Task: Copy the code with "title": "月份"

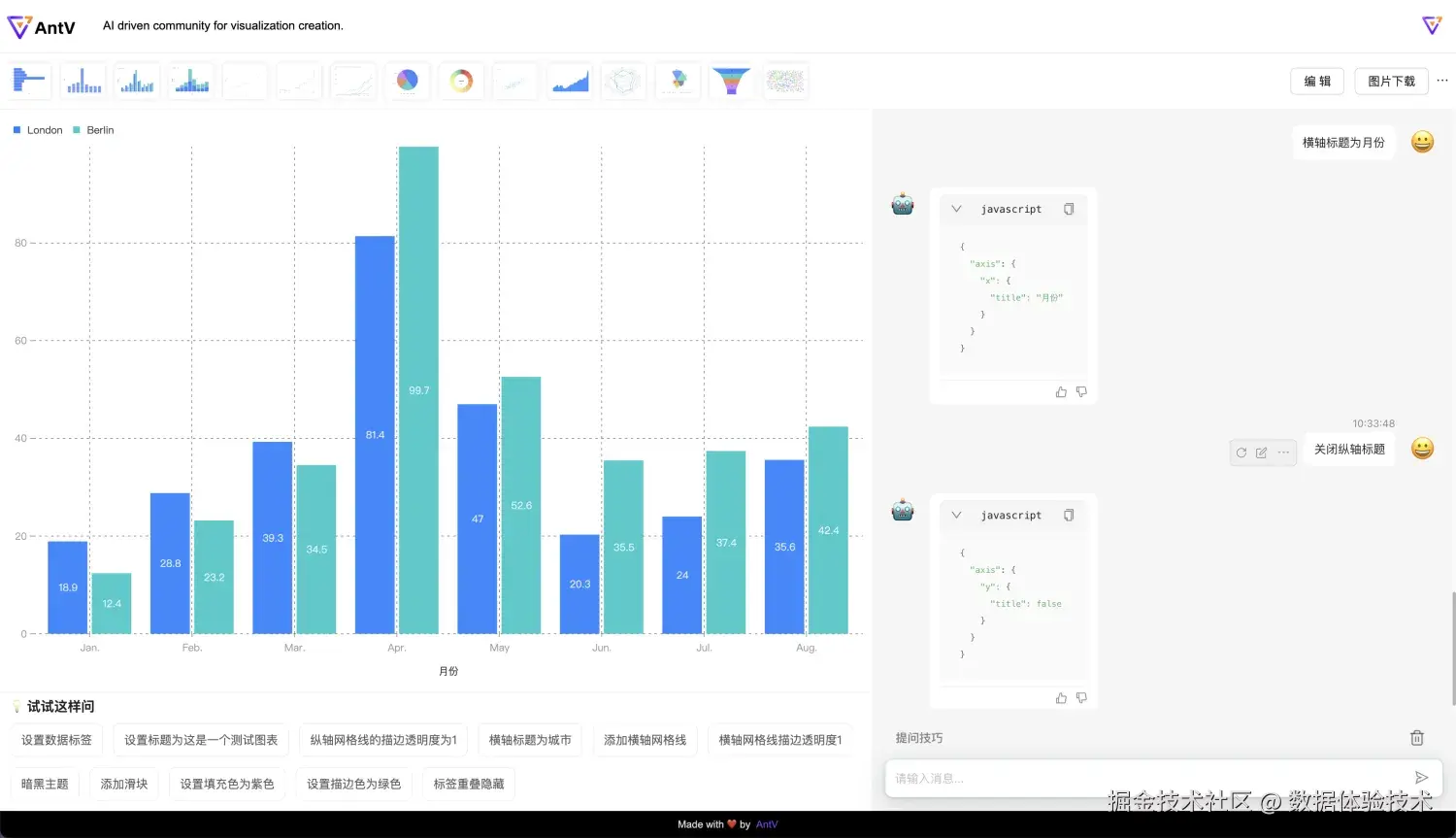Action: (x=1069, y=209)
